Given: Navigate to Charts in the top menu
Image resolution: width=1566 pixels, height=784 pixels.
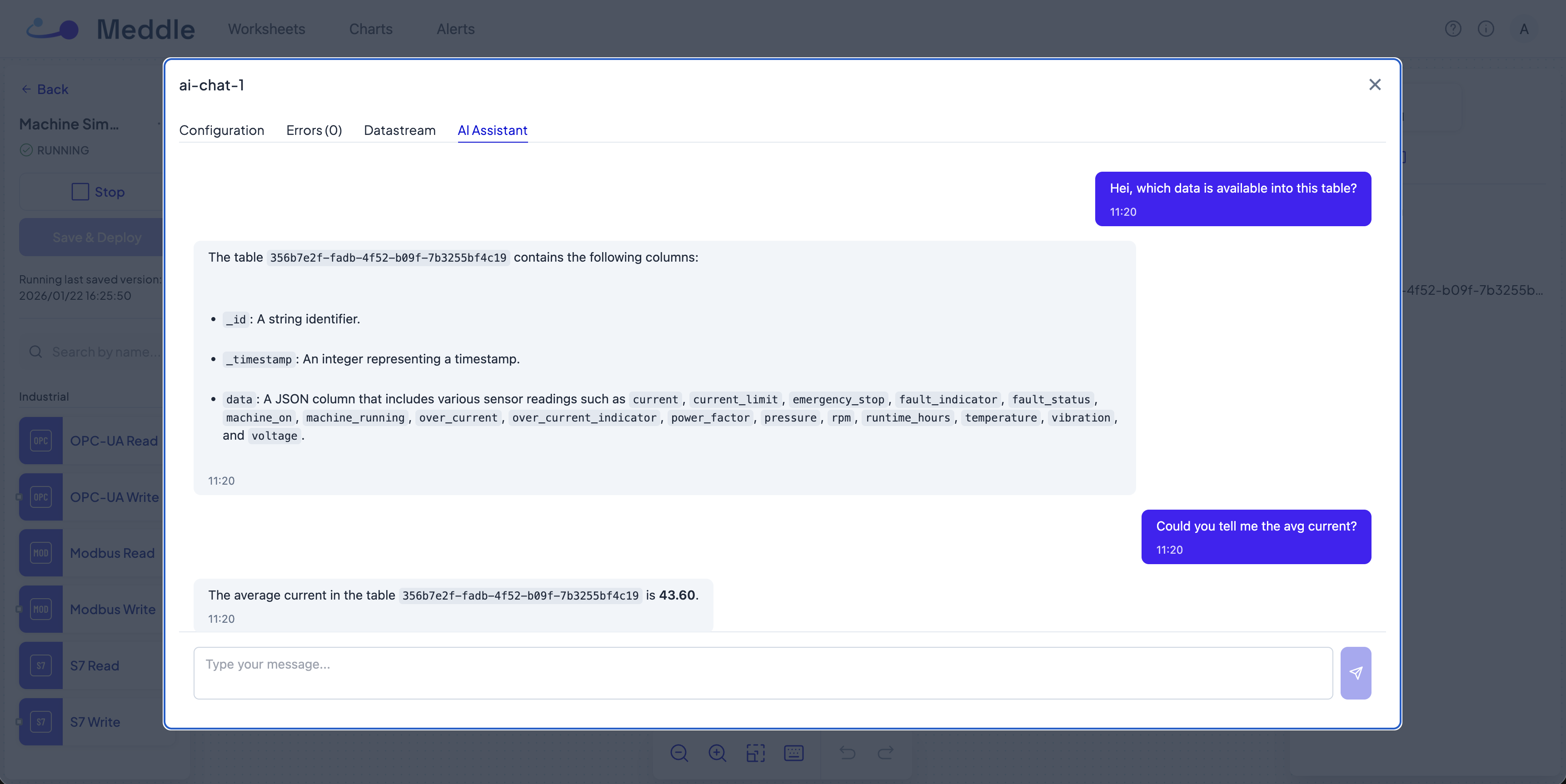Looking at the screenshot, I should click(370, 29).
